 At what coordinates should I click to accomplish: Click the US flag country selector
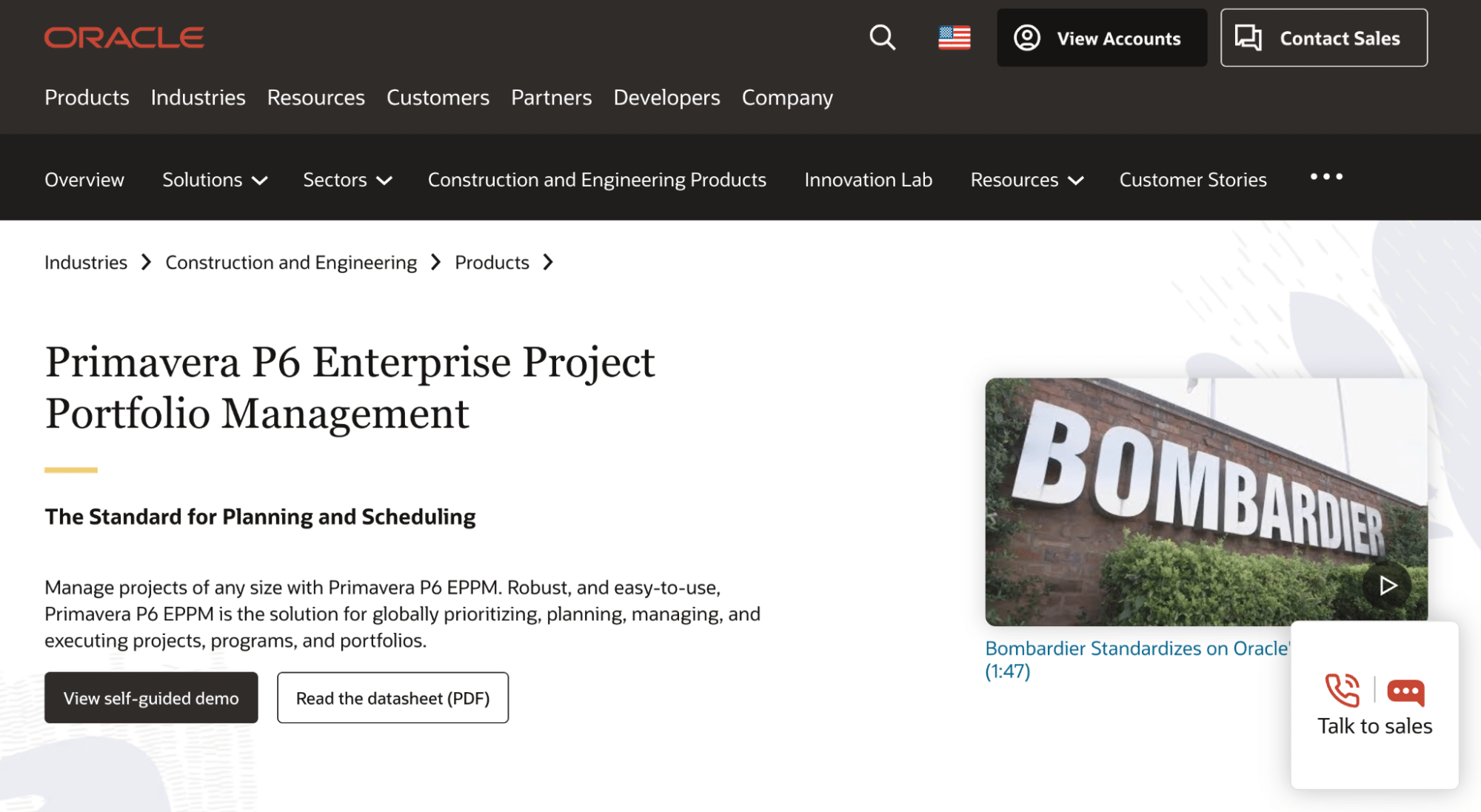point(954,38)
